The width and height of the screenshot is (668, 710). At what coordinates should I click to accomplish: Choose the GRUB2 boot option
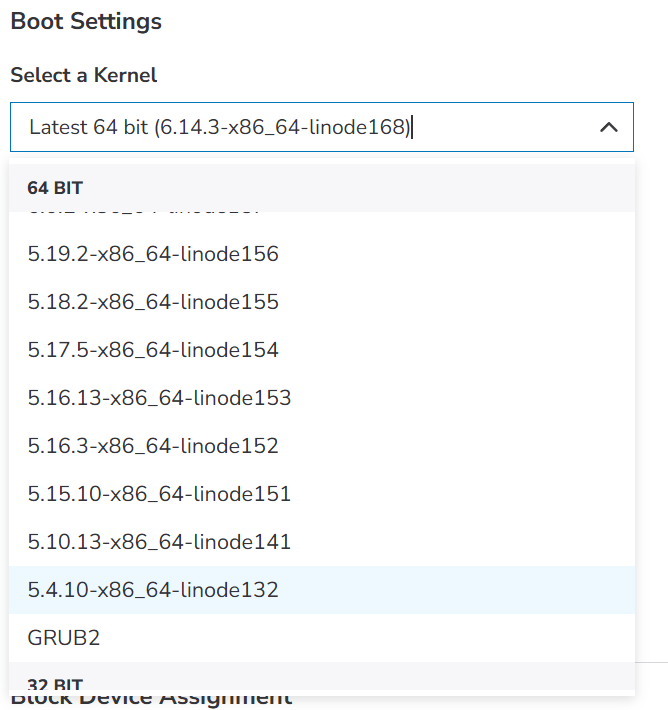(x=322, y=638)
